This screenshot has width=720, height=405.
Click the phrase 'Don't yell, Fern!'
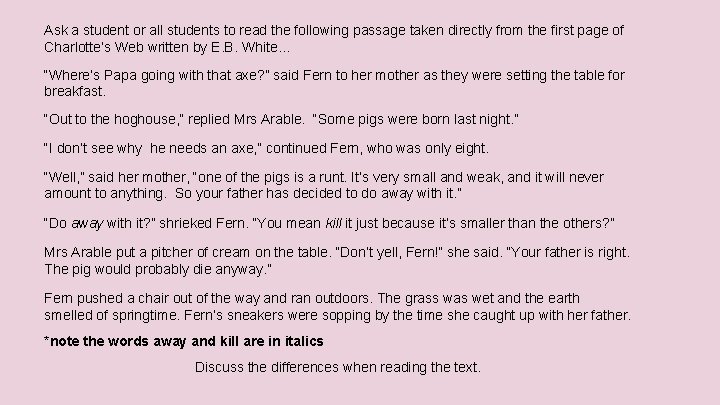[x=389, y=253]
